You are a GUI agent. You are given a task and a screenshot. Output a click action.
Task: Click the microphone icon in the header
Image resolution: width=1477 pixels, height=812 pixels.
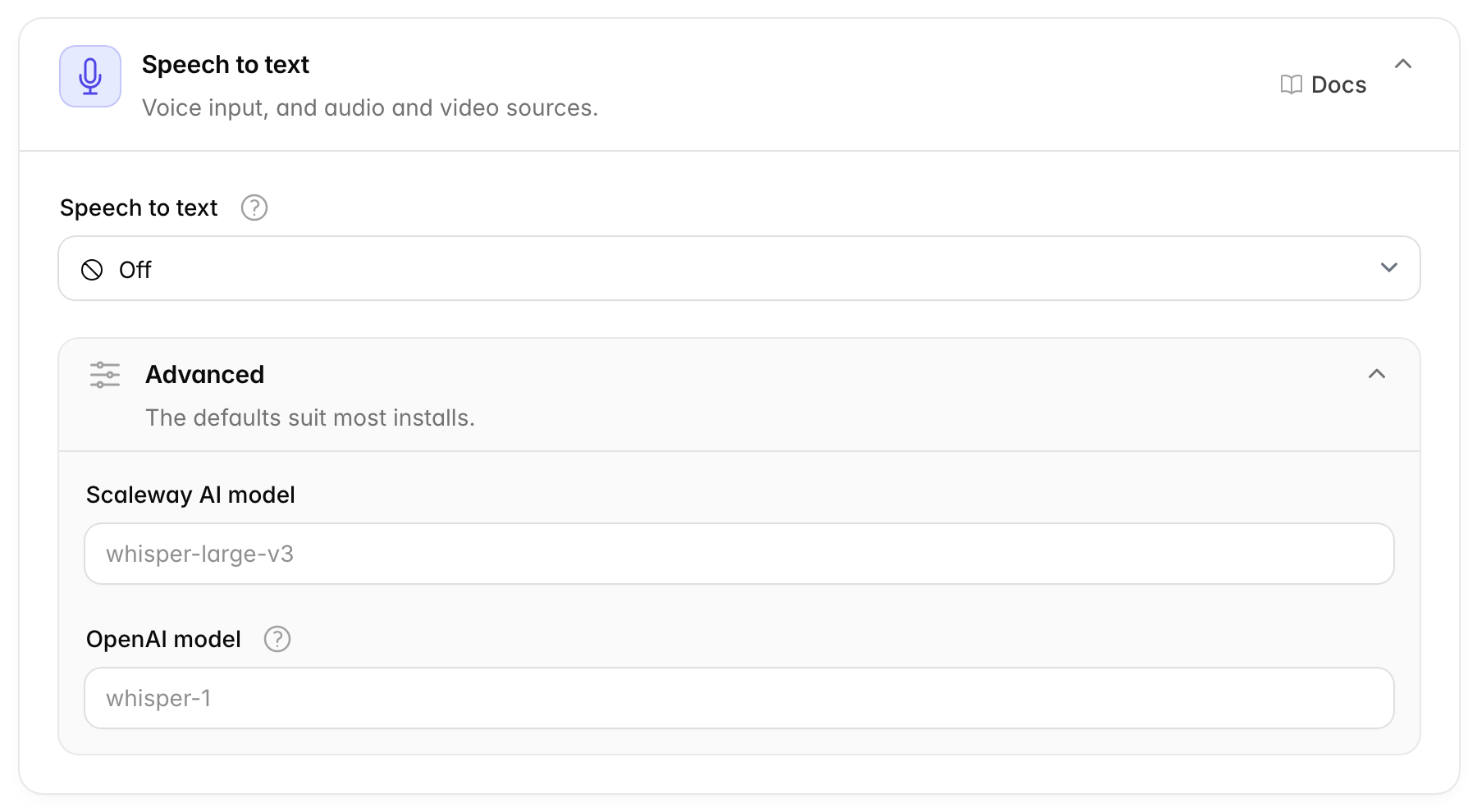tap(90, 76)
